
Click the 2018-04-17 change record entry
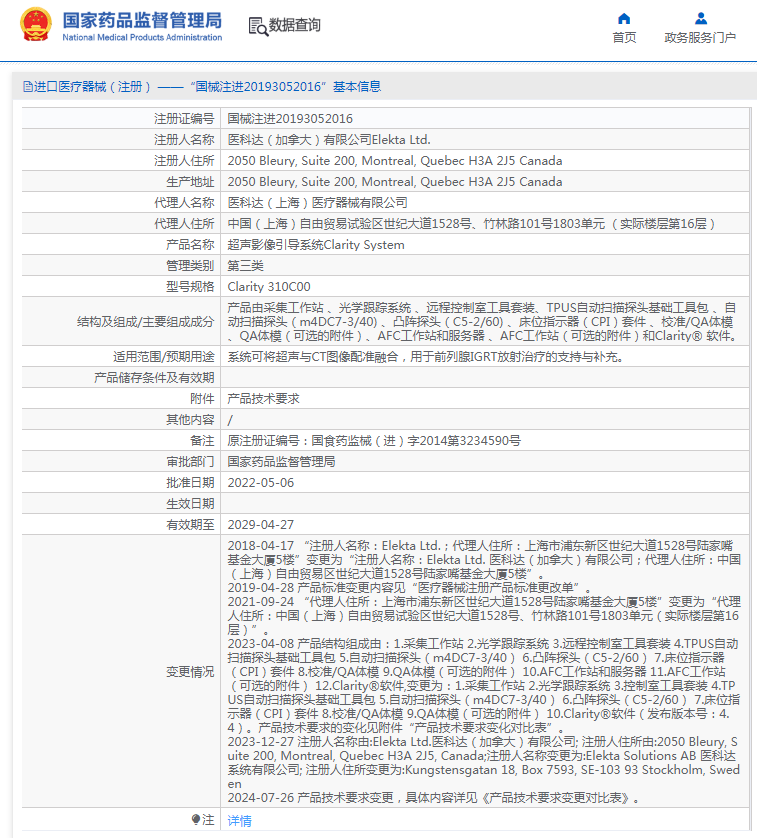coord(484,560)
